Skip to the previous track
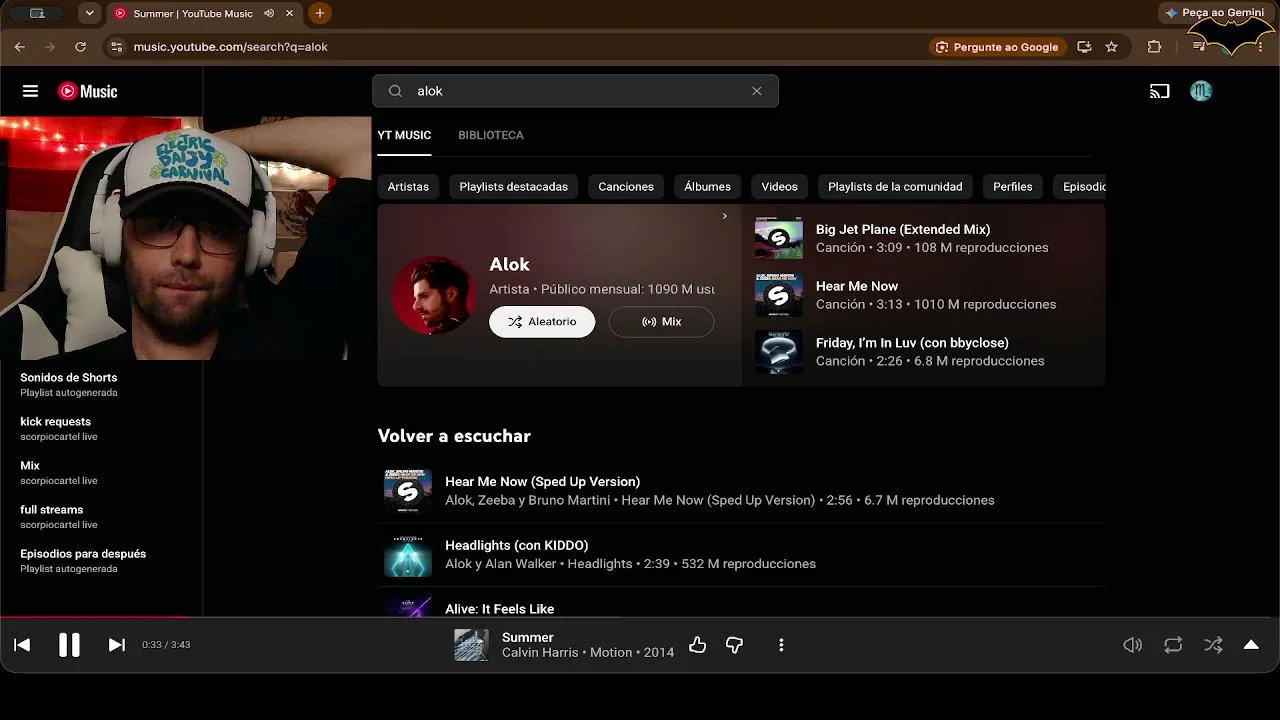This screenshot has height=720, width=1280. point(22,645)
